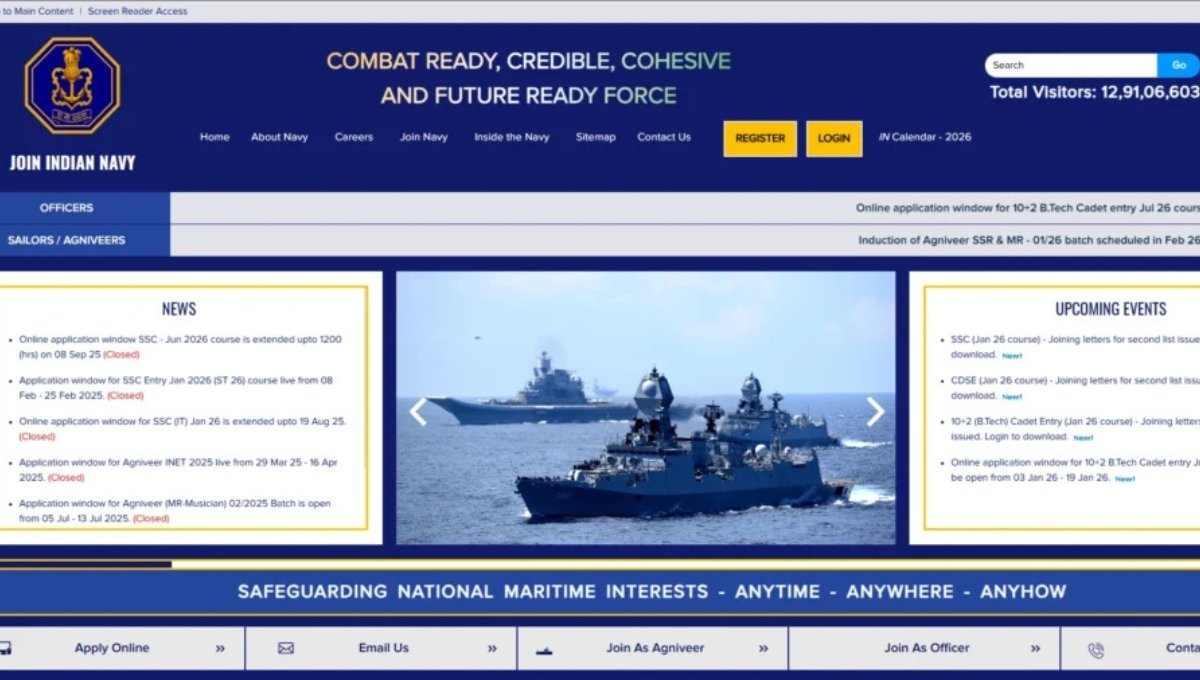Click the phone icon next to Contact

click(x=1096, y=648)
